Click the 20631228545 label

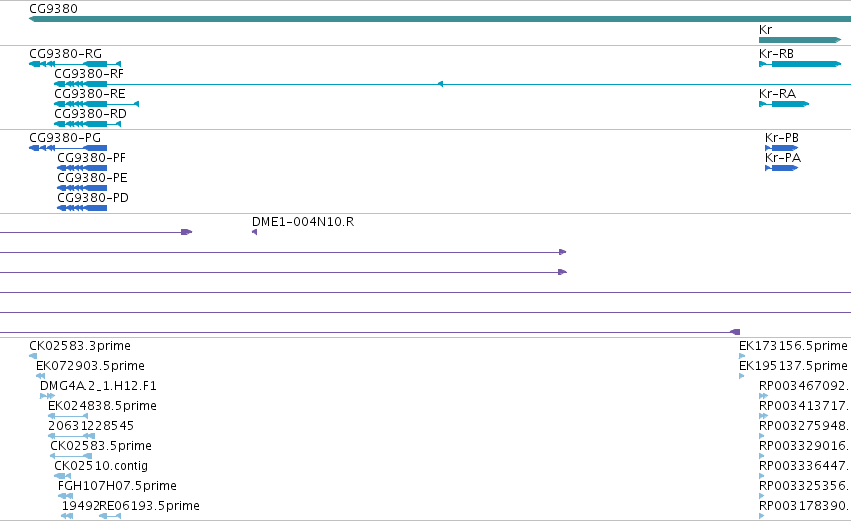pyautogui.click(x=91, y=426)
